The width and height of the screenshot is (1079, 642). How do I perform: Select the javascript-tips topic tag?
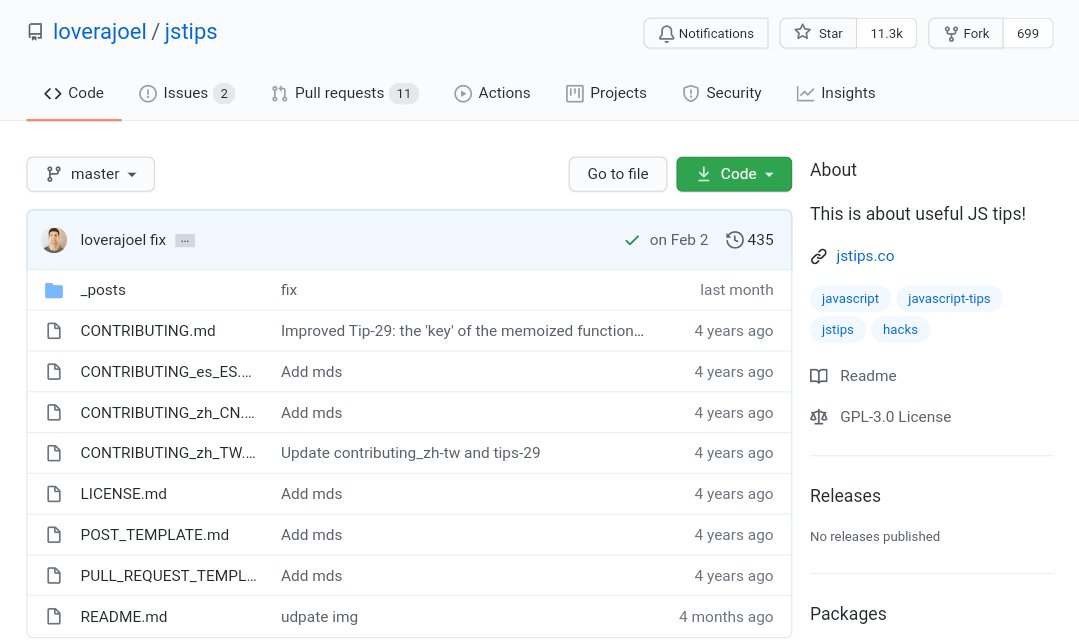tap(949, 299)
